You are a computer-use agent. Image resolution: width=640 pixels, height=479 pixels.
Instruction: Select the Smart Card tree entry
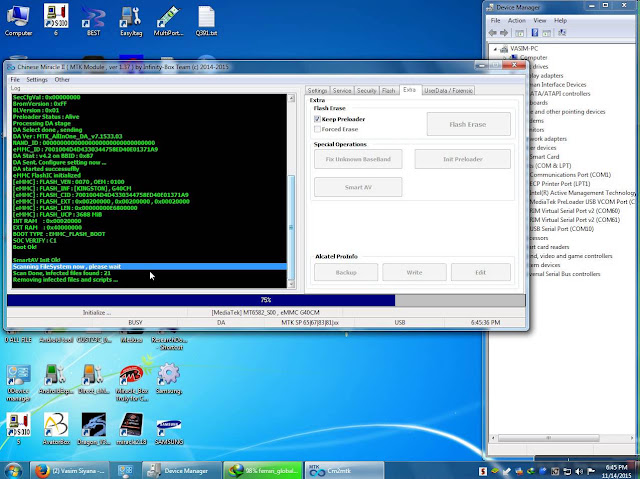[x=544, y=157]
